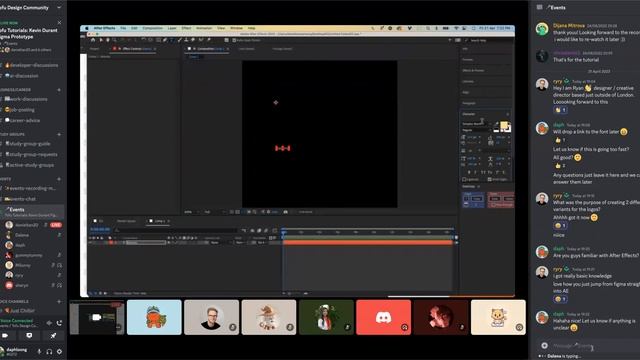Click the chat icon beside the Events header

(x=540, y=7)
